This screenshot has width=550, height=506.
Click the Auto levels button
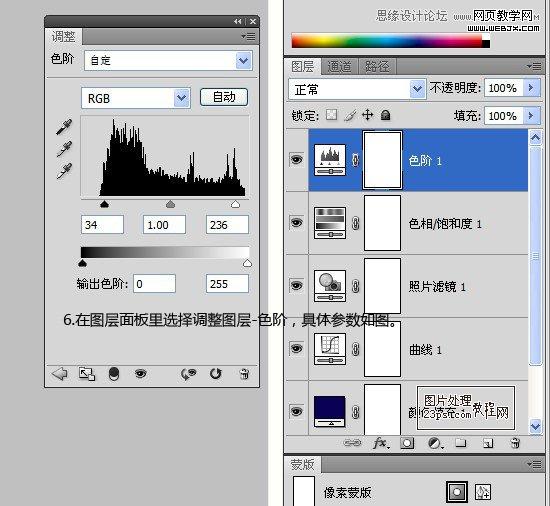pyautogui.click(x=224, y=97)
